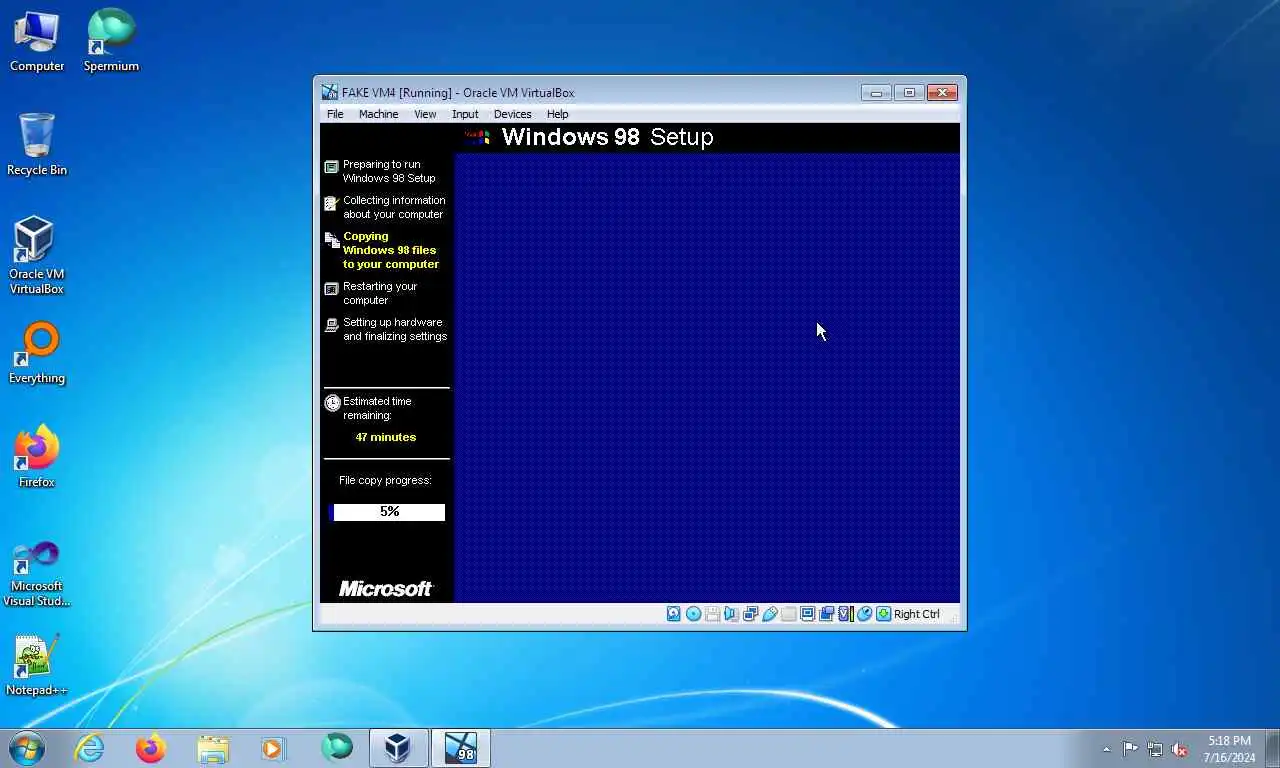The image size is (1280, 768).
Task: Click the Action Center flag tray icon
Action: coord(1130,749)
